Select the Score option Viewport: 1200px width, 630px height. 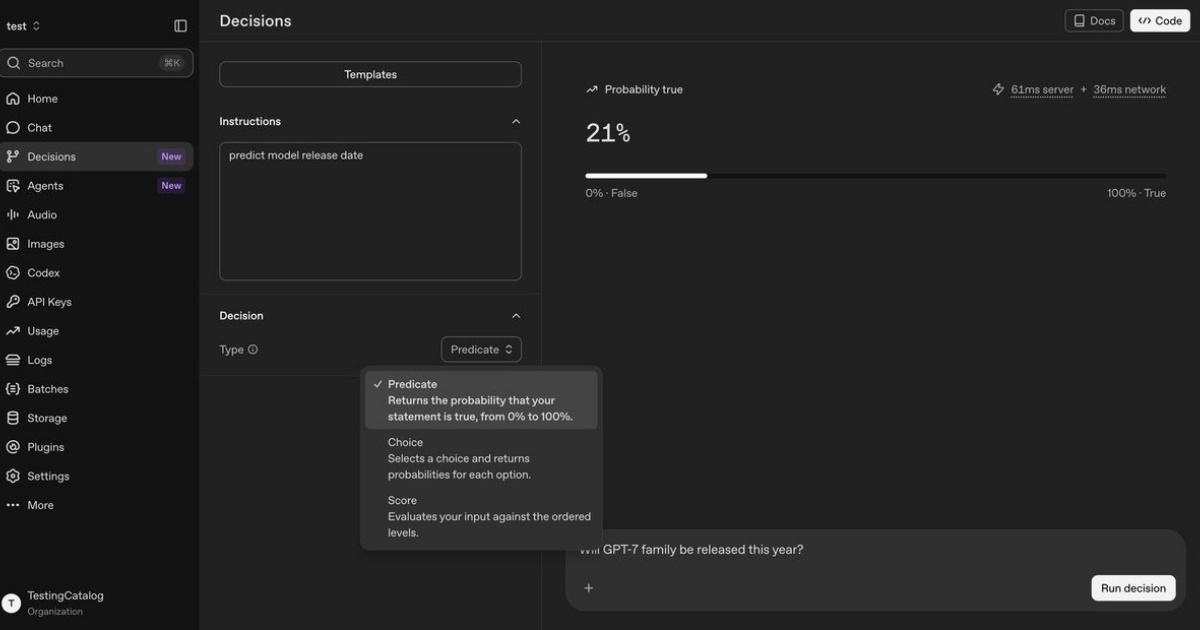tap(481, 516)
